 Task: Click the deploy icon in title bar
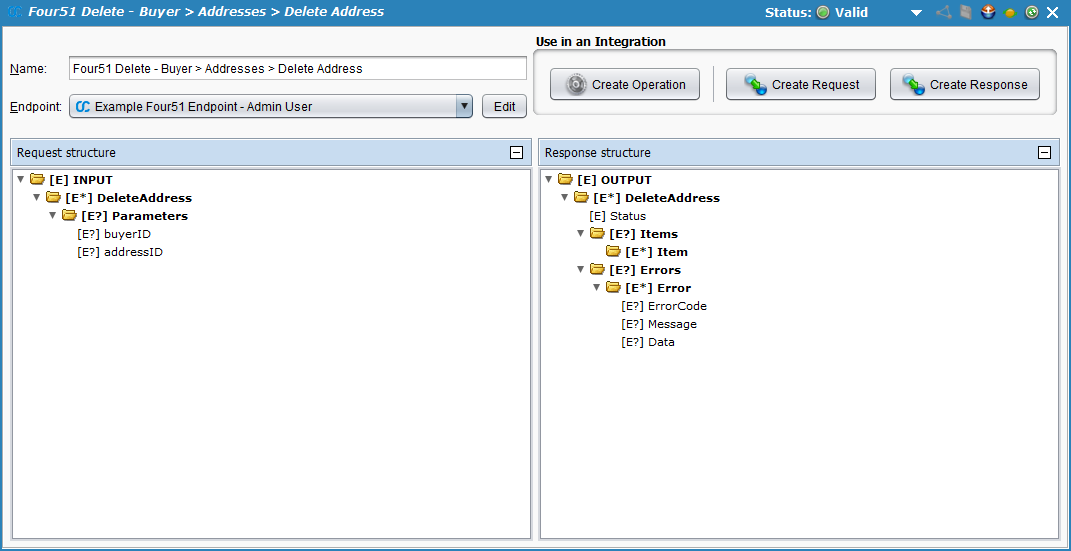988,13
